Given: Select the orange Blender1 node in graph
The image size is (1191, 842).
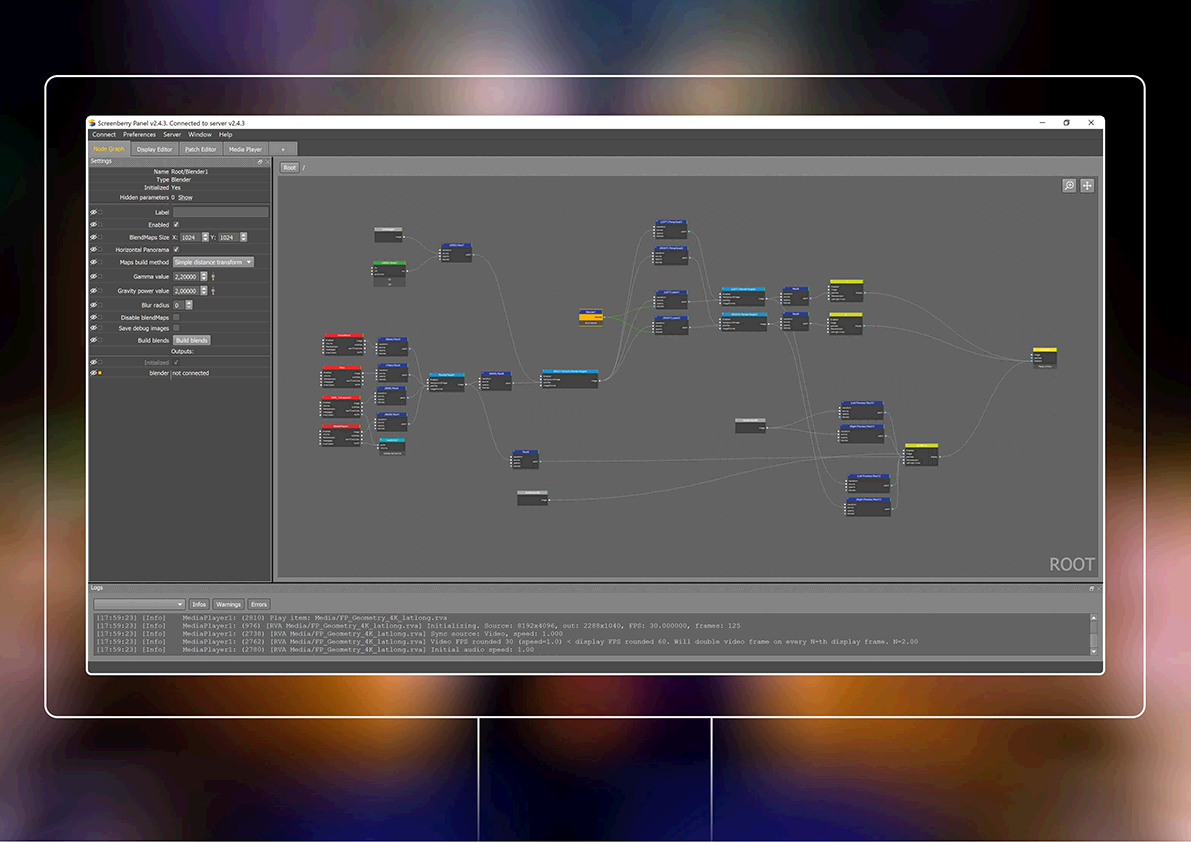Looking at the screenshot, I should tap(591, 316).
